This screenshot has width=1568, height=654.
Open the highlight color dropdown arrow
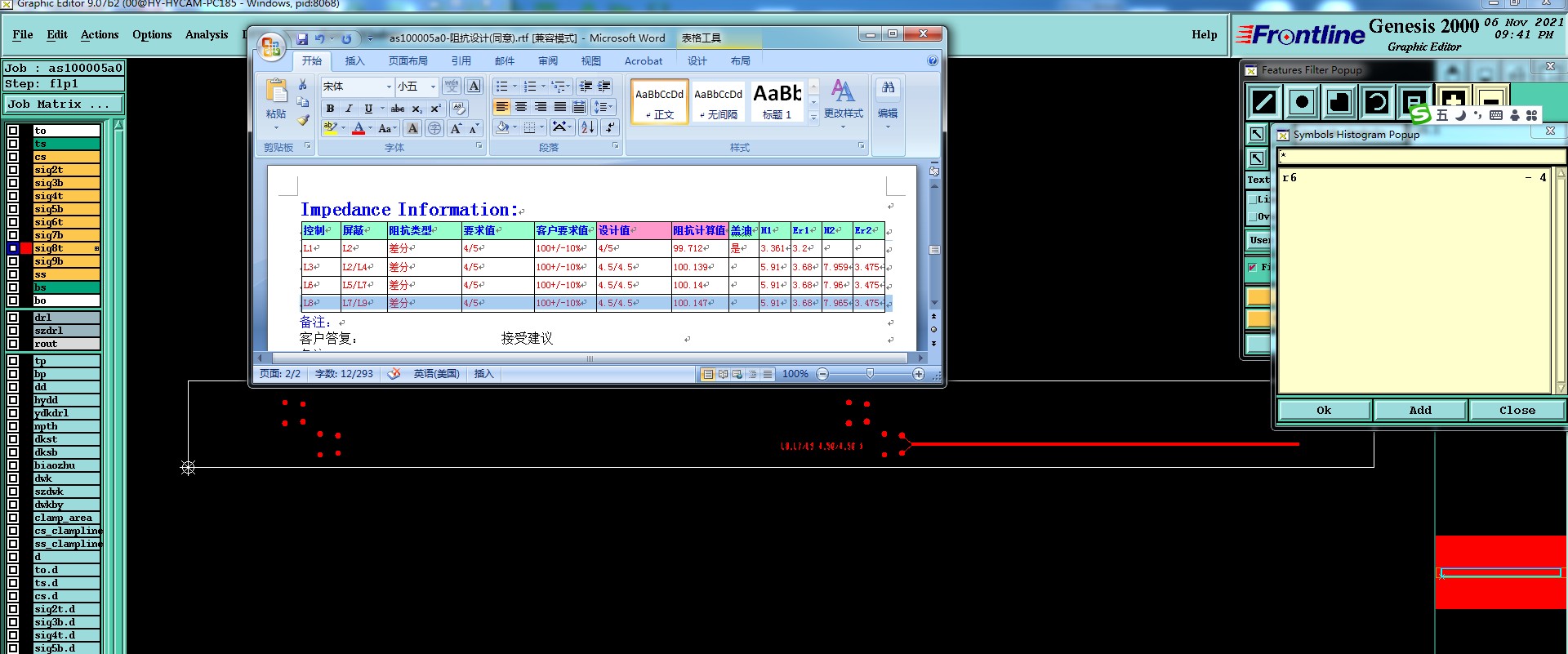point(343,128)
